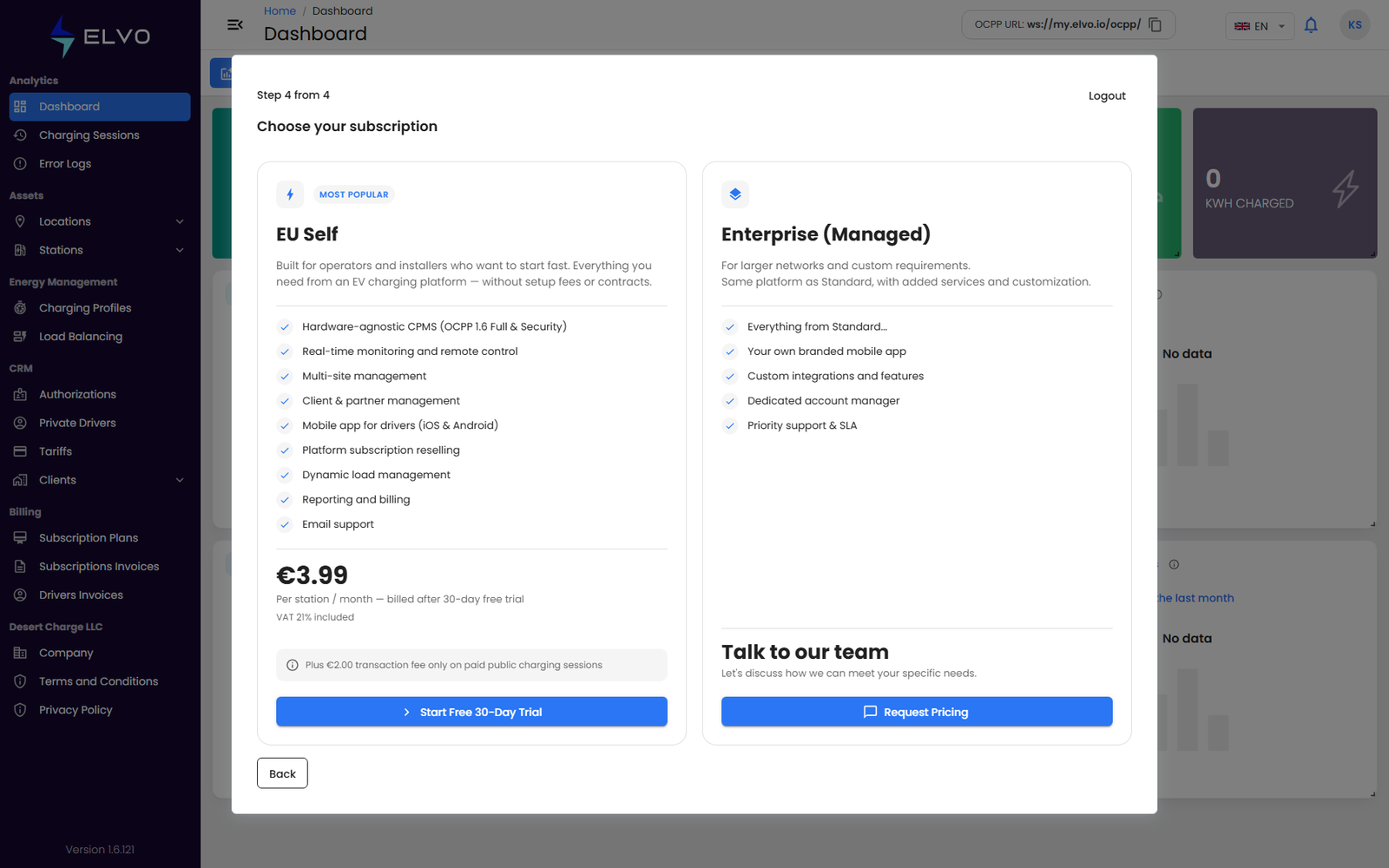Open the KS user avatar menu
This screenshot has height=868, width=1389.
[1354, 25]
